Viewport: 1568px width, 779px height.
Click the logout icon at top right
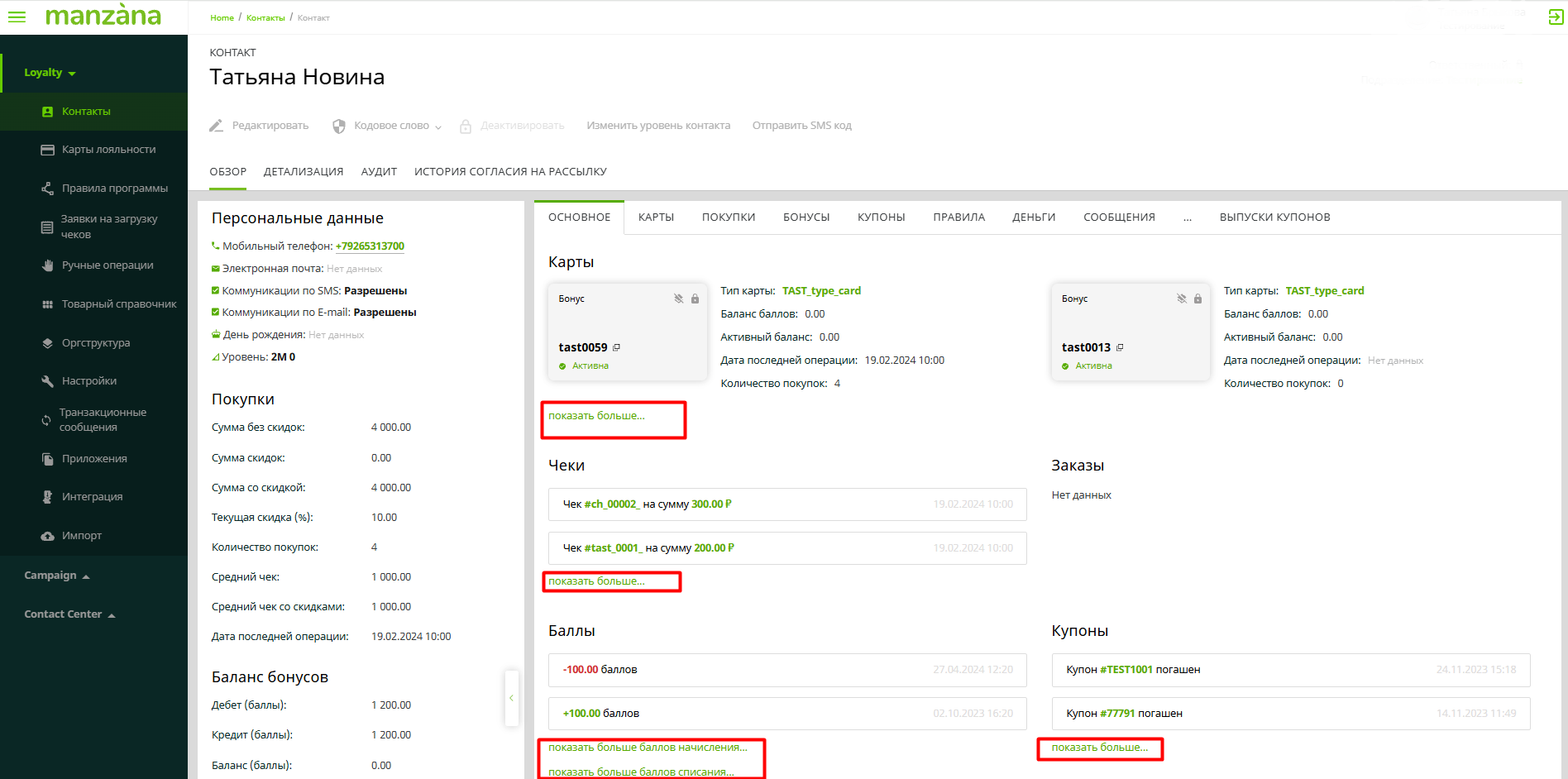tap(1555, 17)
